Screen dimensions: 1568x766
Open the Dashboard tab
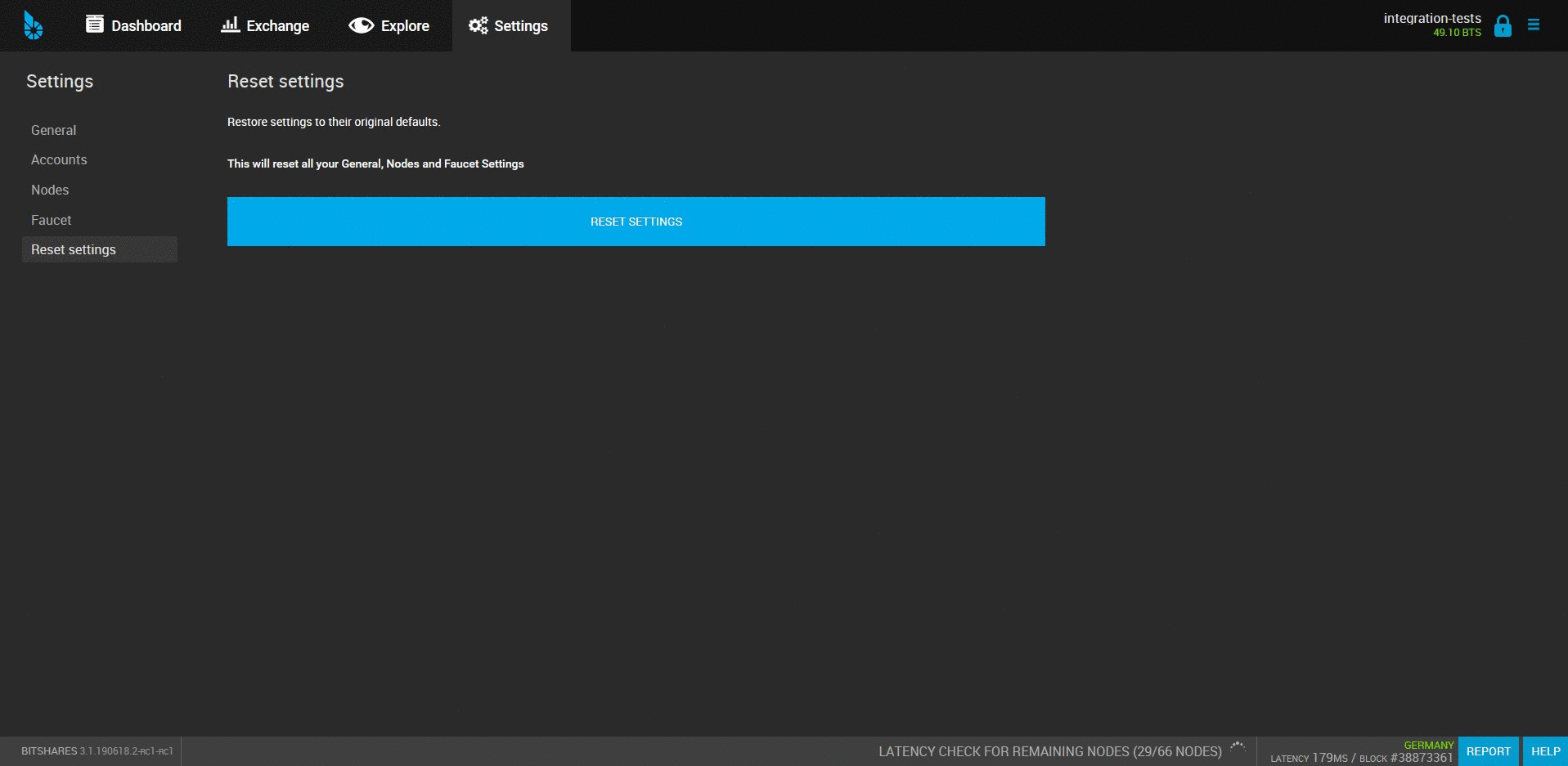(x=134, y=25)
